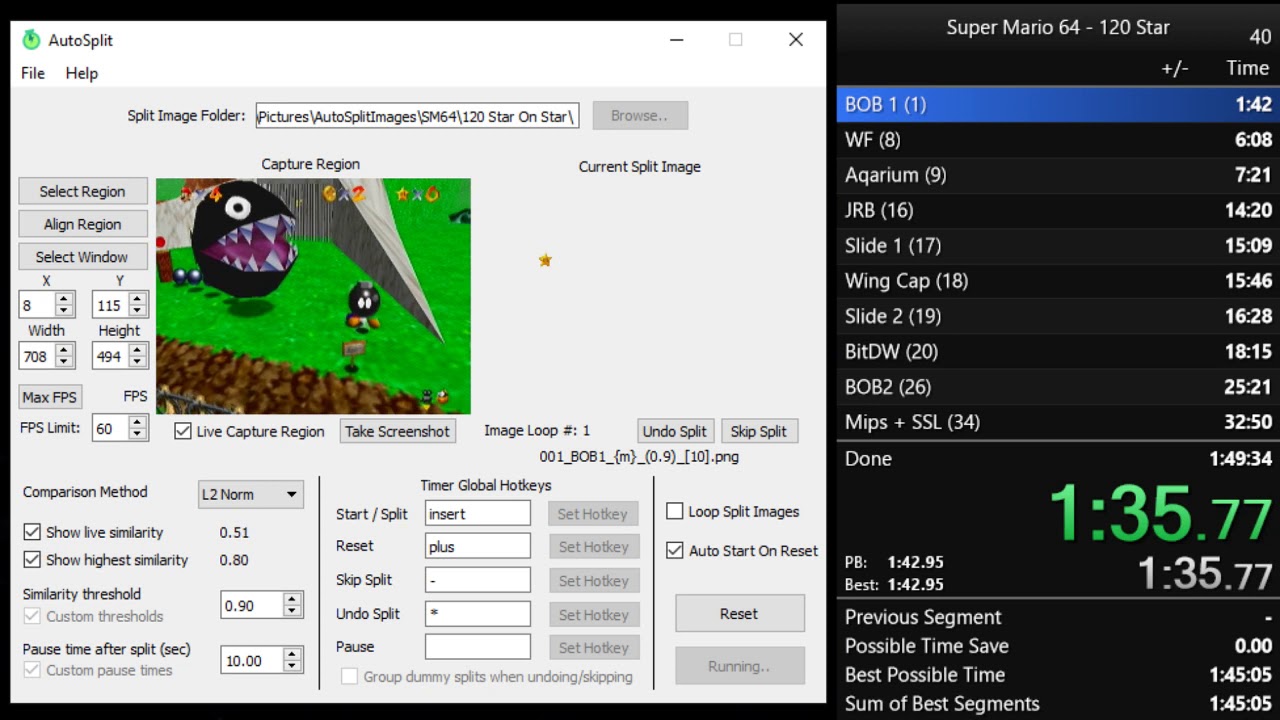Select the BOB2 (26) split row

tap(1058, 387)
